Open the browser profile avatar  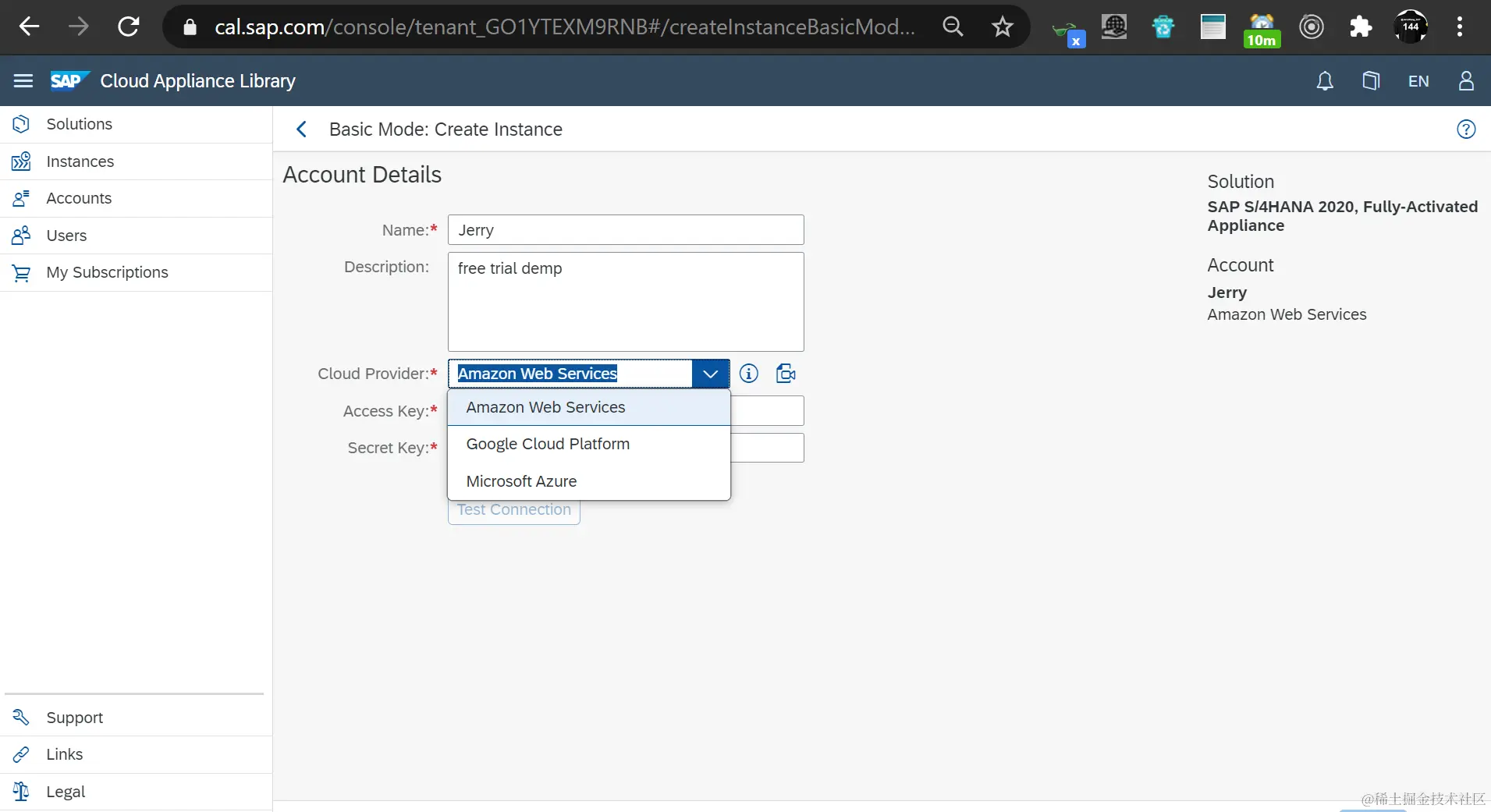[x=1411, y=27]
